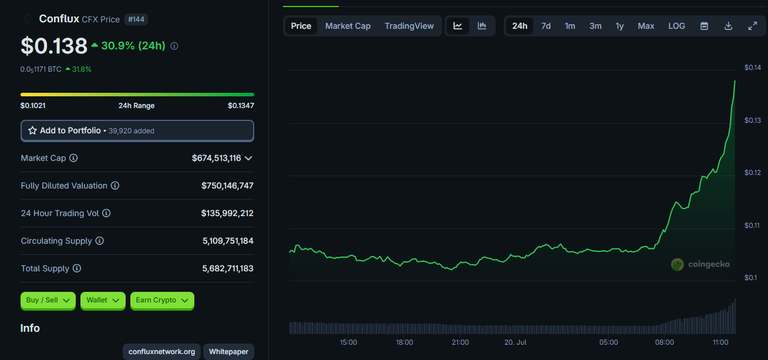This screenshot has width=768, height=360.
Task: Switch to line chart view icon
Action: [457, 26]
